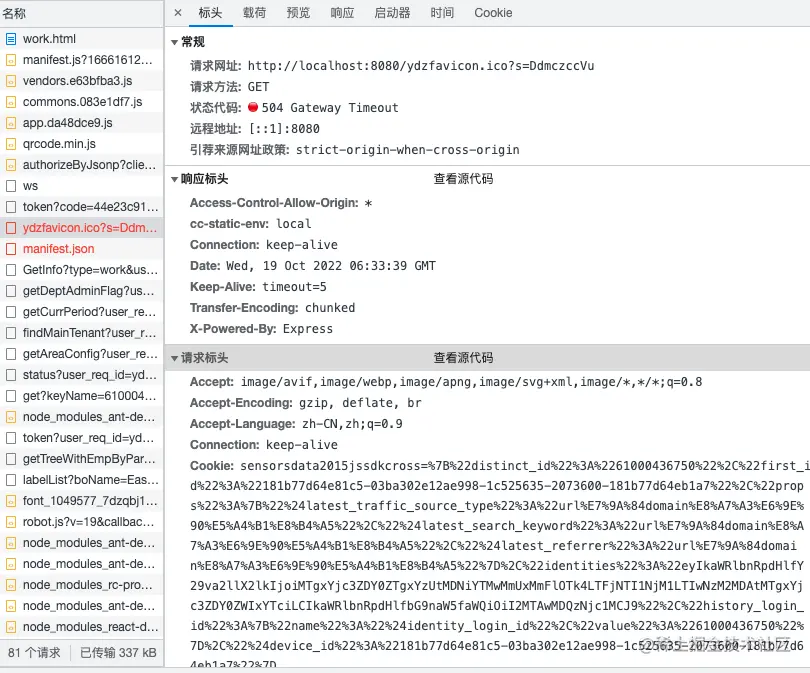This screenshot has height=673, width=810.
Task: Click the Date header value
Action: click(331, 266)
